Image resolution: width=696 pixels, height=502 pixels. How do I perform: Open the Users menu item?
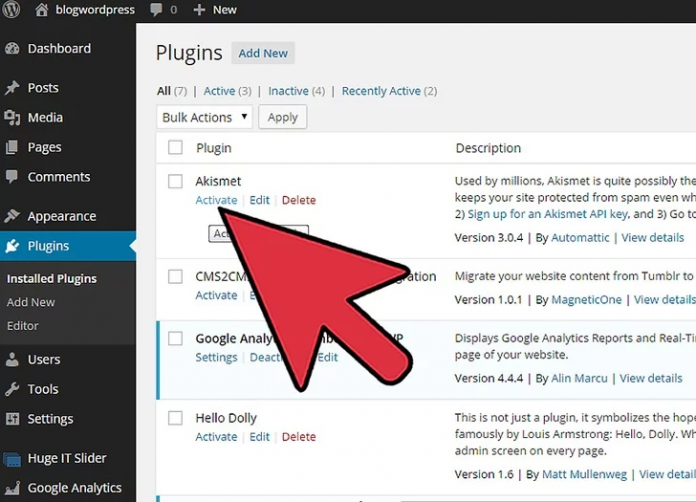click(44, 359)
